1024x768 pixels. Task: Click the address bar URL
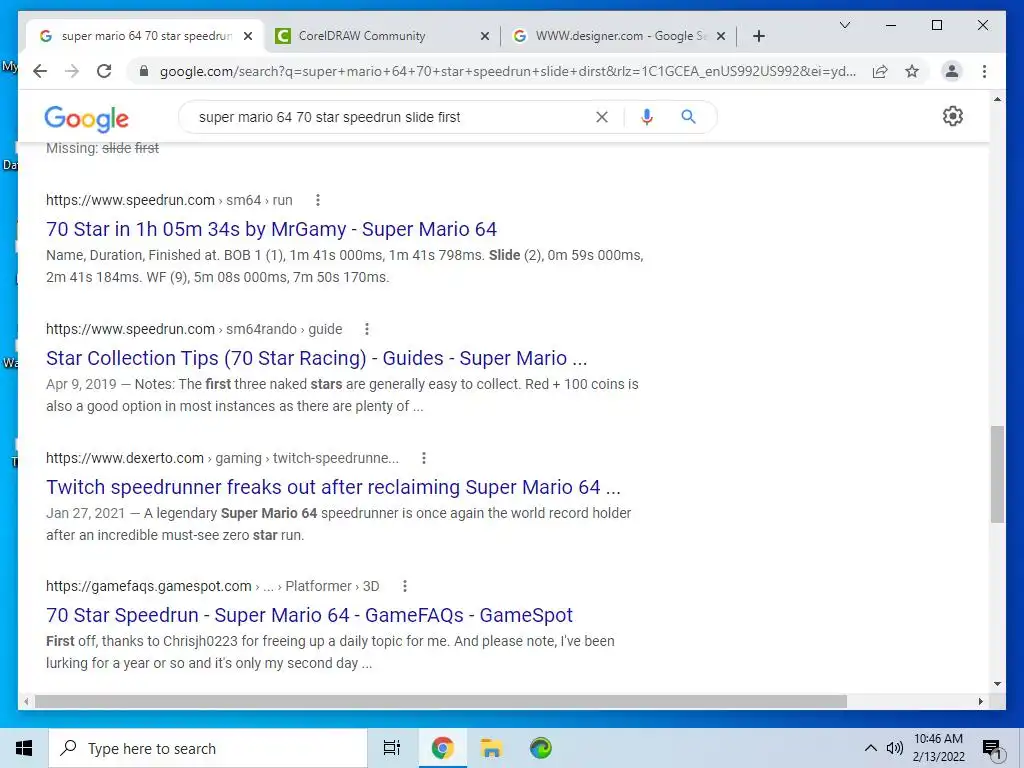(507, 71)
